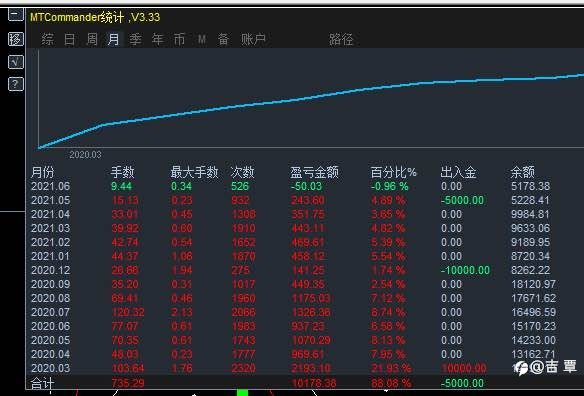The width and height of the screenshot is (584, 396).
Task: Switch to the 周 weekly tab
Action: (92, 39)
